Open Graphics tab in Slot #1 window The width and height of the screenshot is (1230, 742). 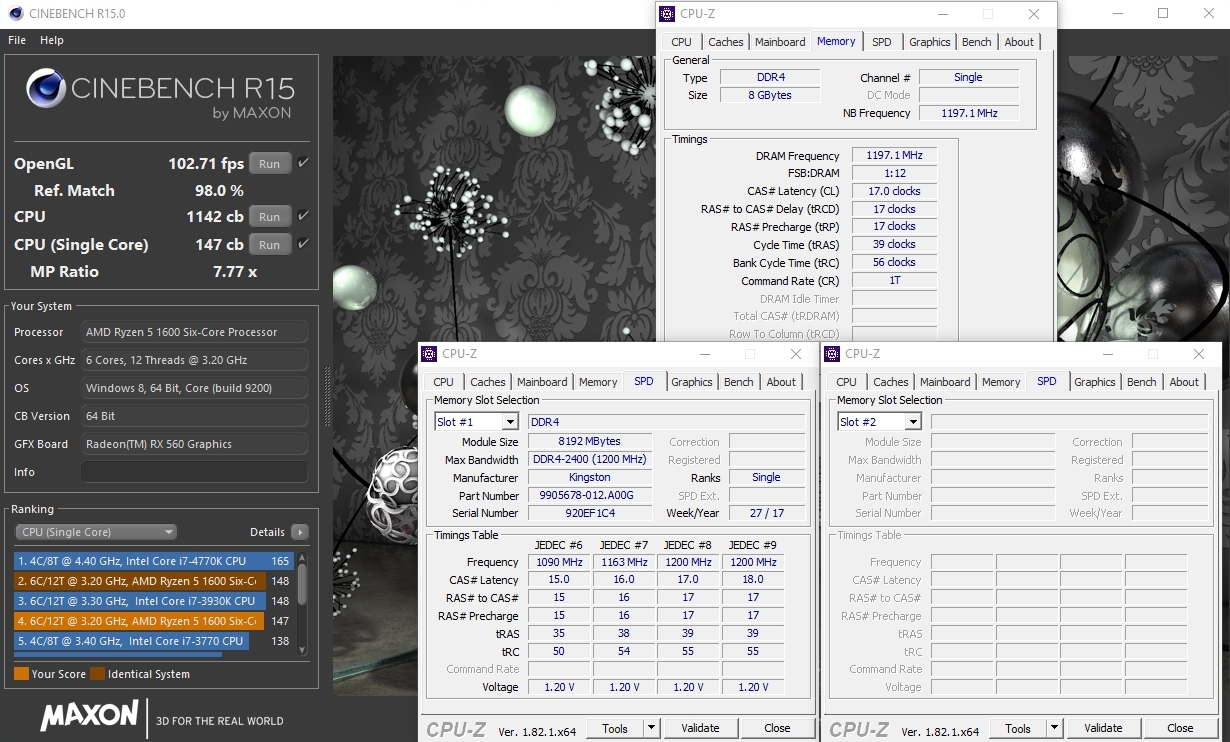(692, 382)
